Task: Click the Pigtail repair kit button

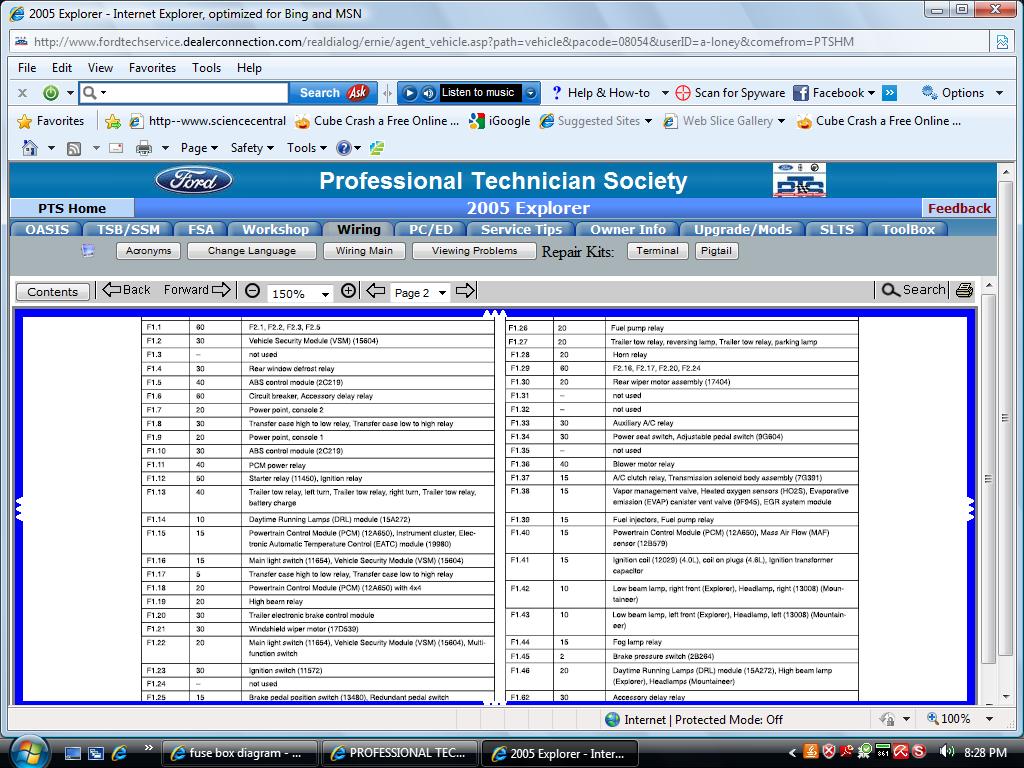Action: [716, 251]
